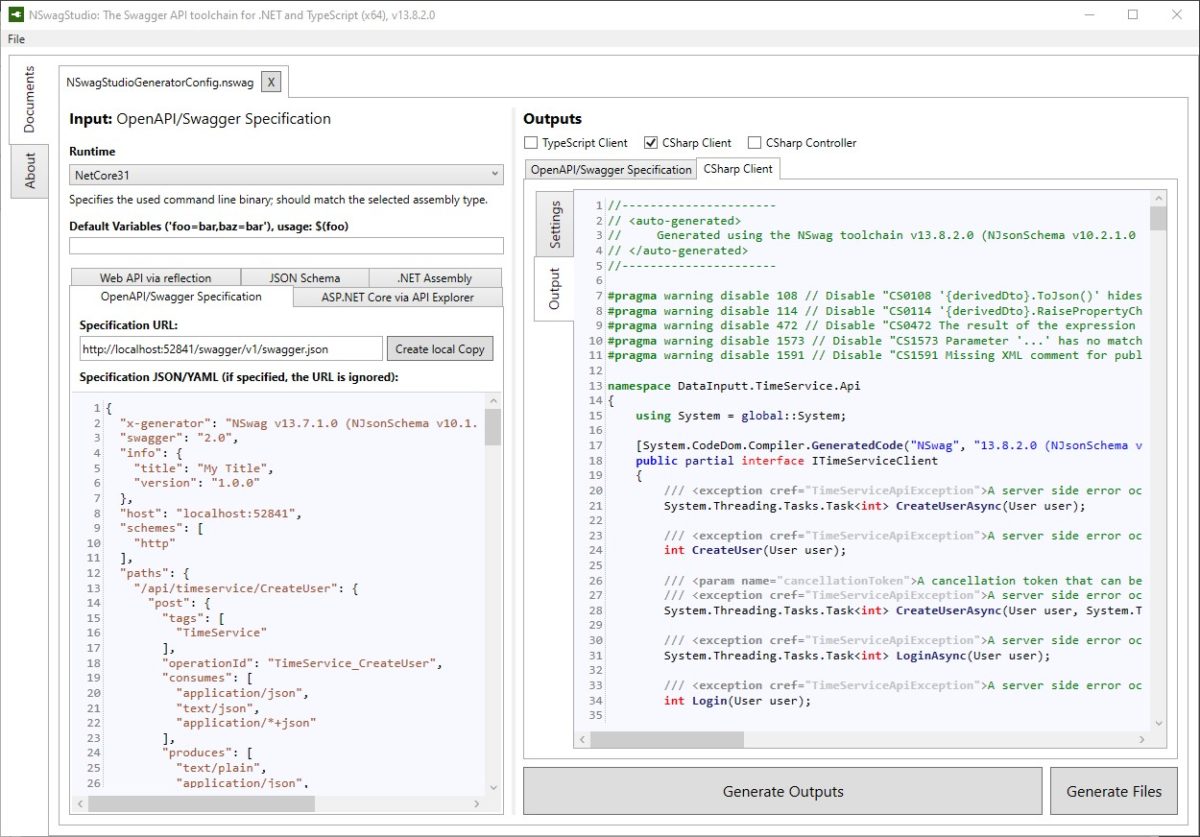Screen dimensions: 1200x837
Task: Click the int Login(User user) line
Action: [737, 700]
